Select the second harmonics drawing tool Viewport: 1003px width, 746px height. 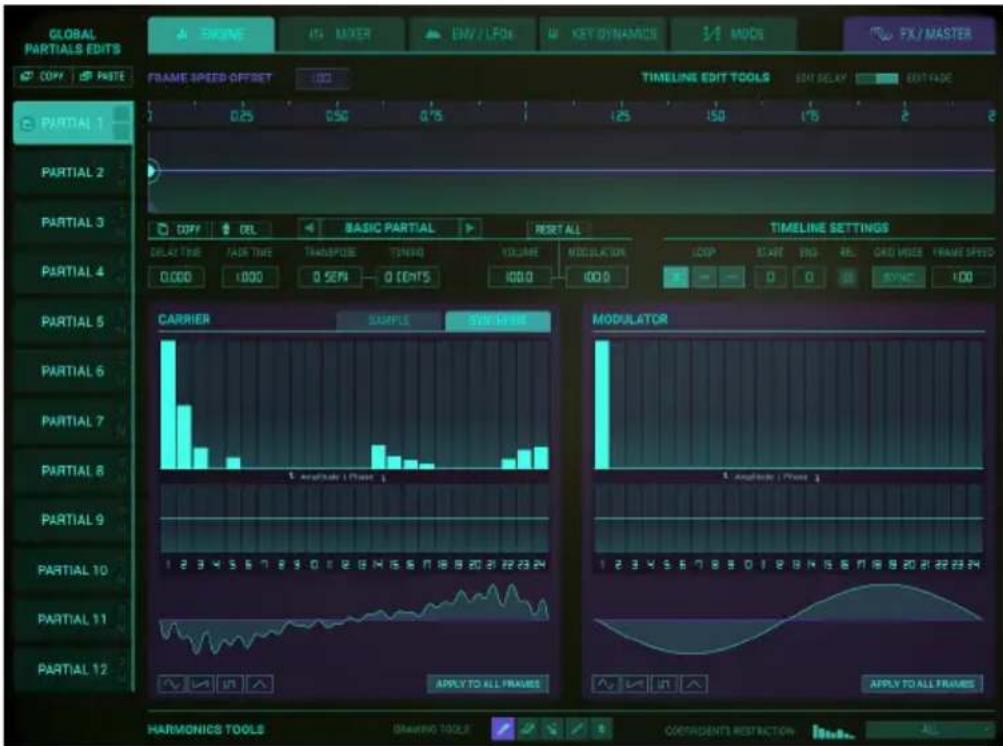tap(528, 729)
